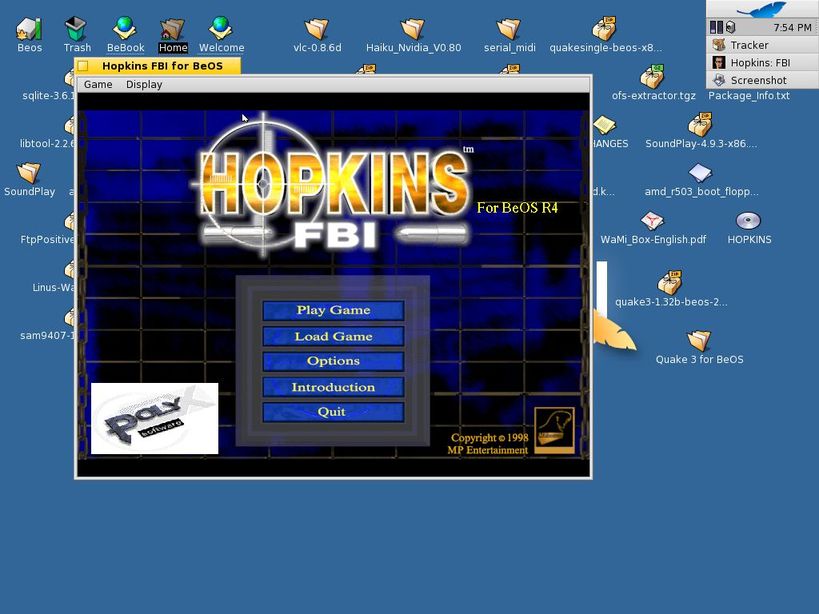Screen dimensions: 819x614
Task: Select the libtool-2.2.6 file label
Action: pos(46,144)
